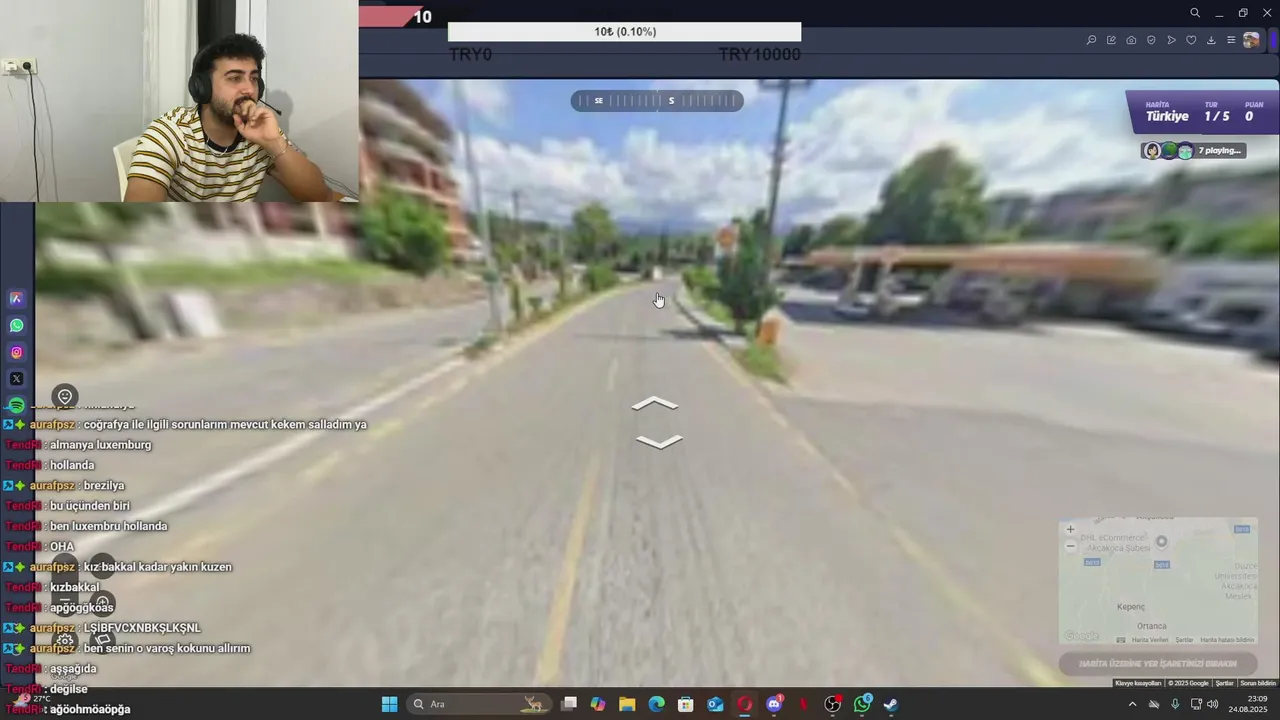Open Instagram in the browser sidebar
The width and height of the screenshot is (1280, 720).
pos(16,352)
